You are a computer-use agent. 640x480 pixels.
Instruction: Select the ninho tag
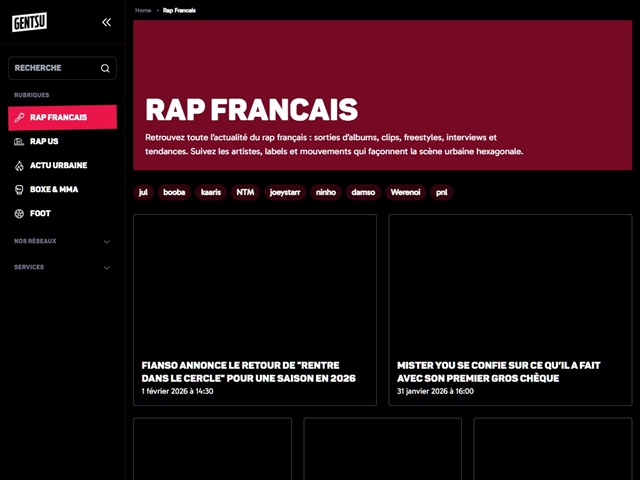[x=326, y=192]
